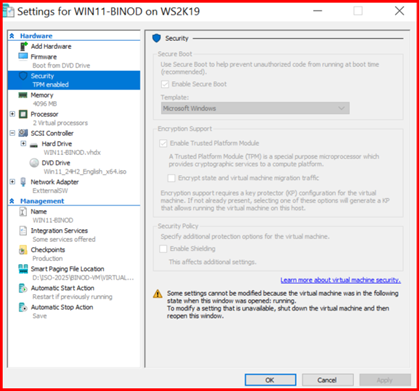Click the blue shield icon in Security header
The image size is (419, 391).
click(x=156, y=38)
